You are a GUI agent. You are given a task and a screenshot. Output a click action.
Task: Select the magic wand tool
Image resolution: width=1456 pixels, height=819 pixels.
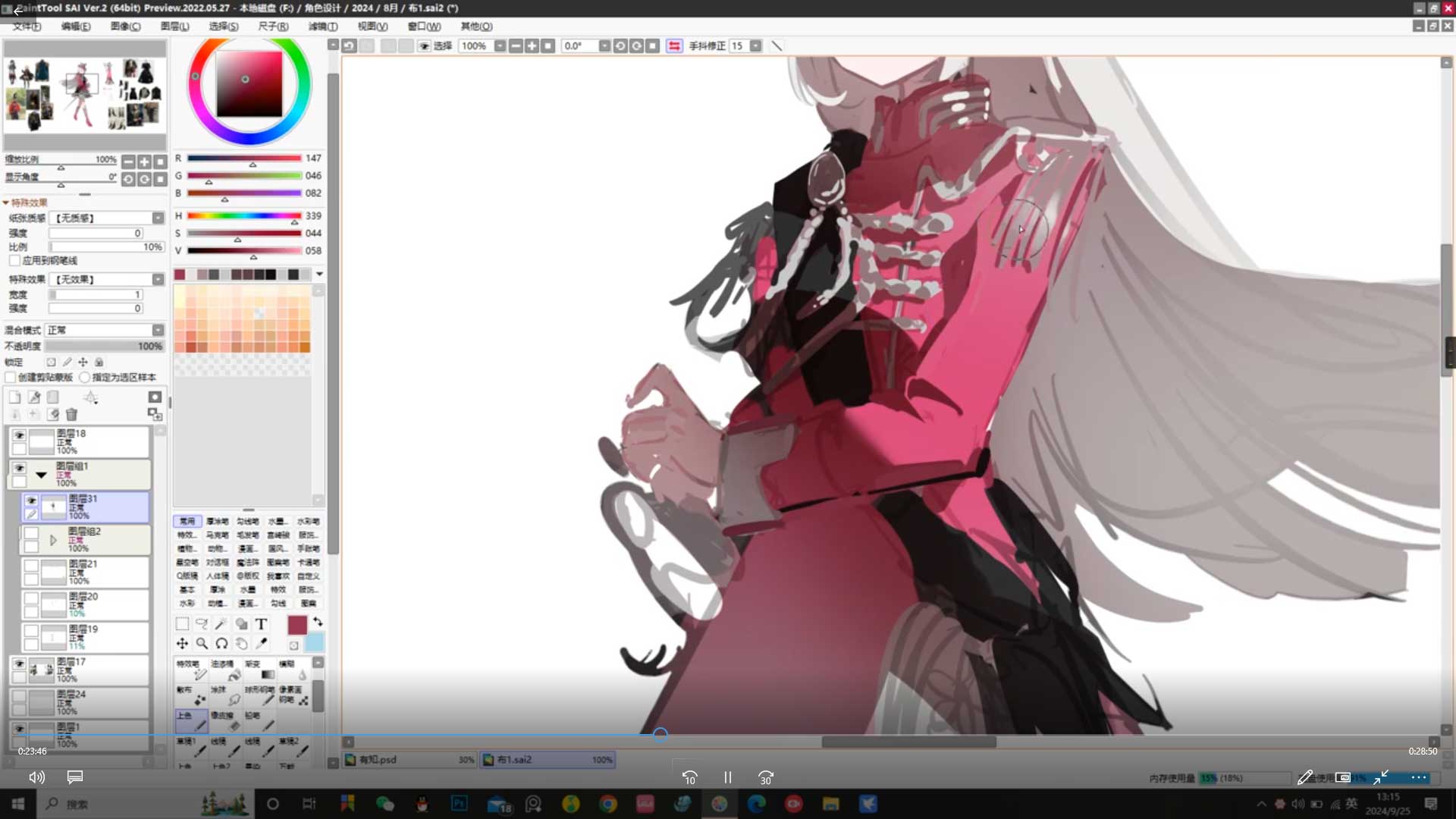[x=221, y=624]
